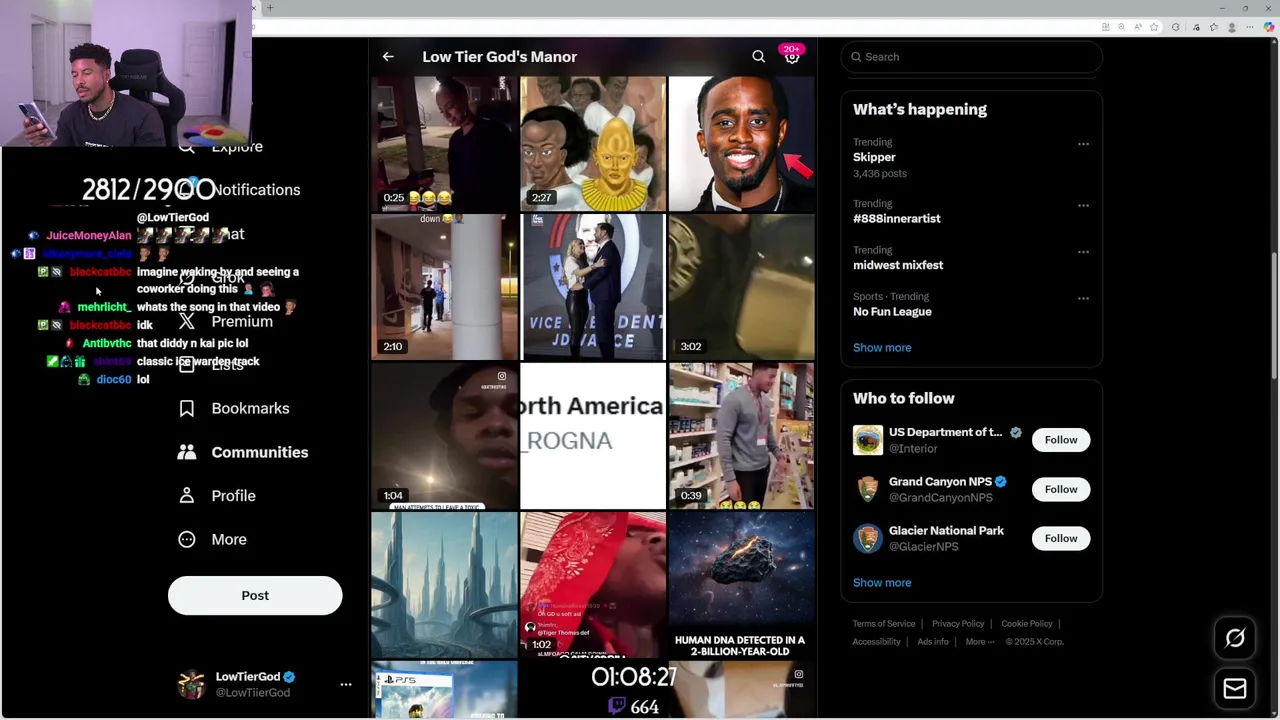Open the 0:39 store video thumbnail
1280x720 pixels.
coord(741,436)
